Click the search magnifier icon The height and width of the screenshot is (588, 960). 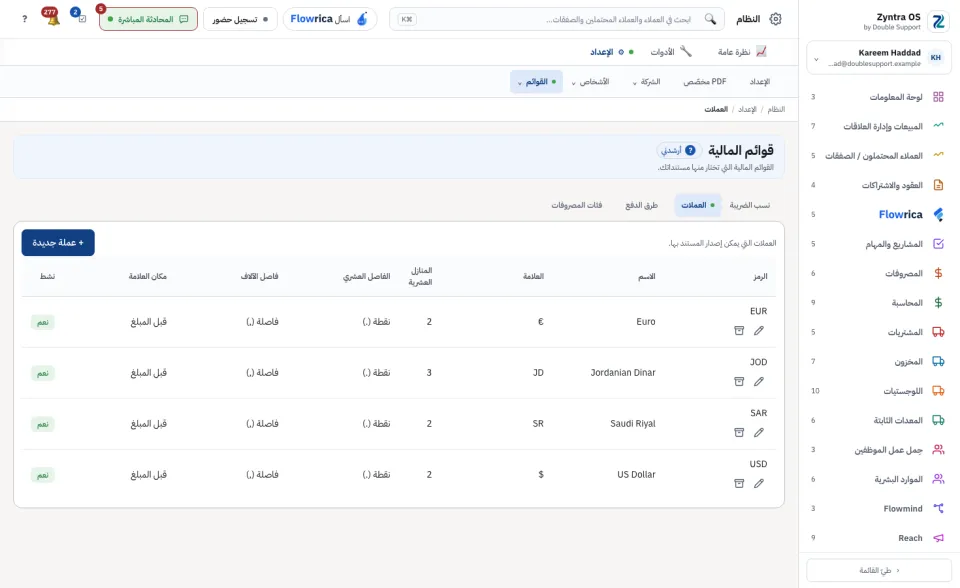click(x=710, y=19)
